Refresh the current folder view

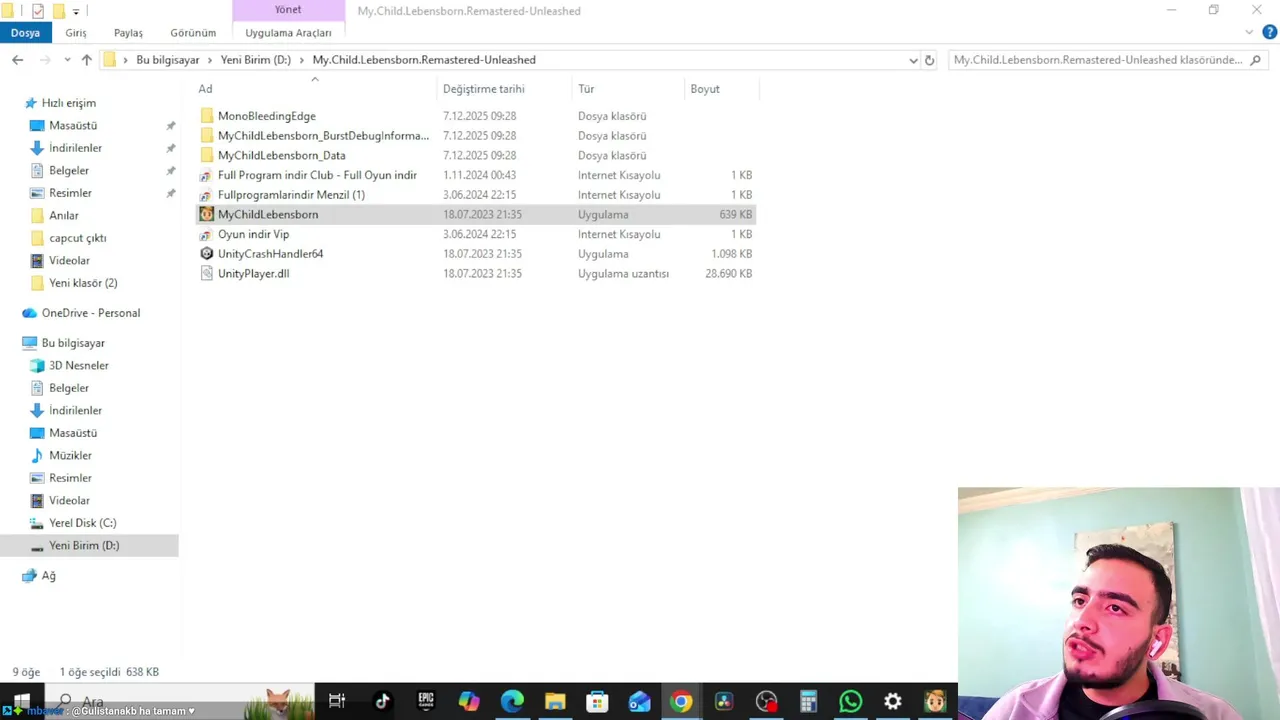tap(929, 60)
